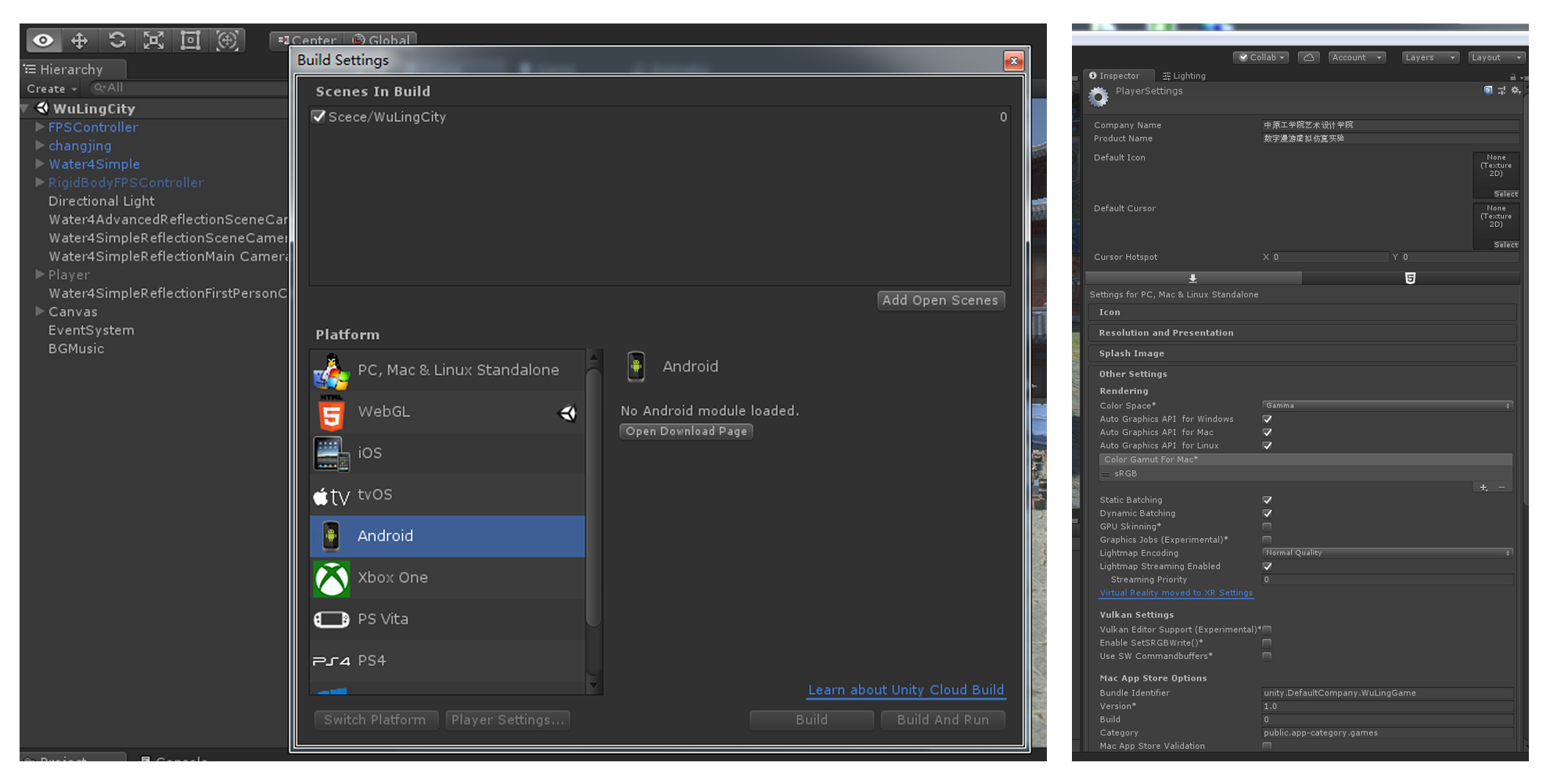The image size is (1550, 784).
Task: Toggle Lightmap Streaming Enabled checkbox
Action: tap(1267, 566)
